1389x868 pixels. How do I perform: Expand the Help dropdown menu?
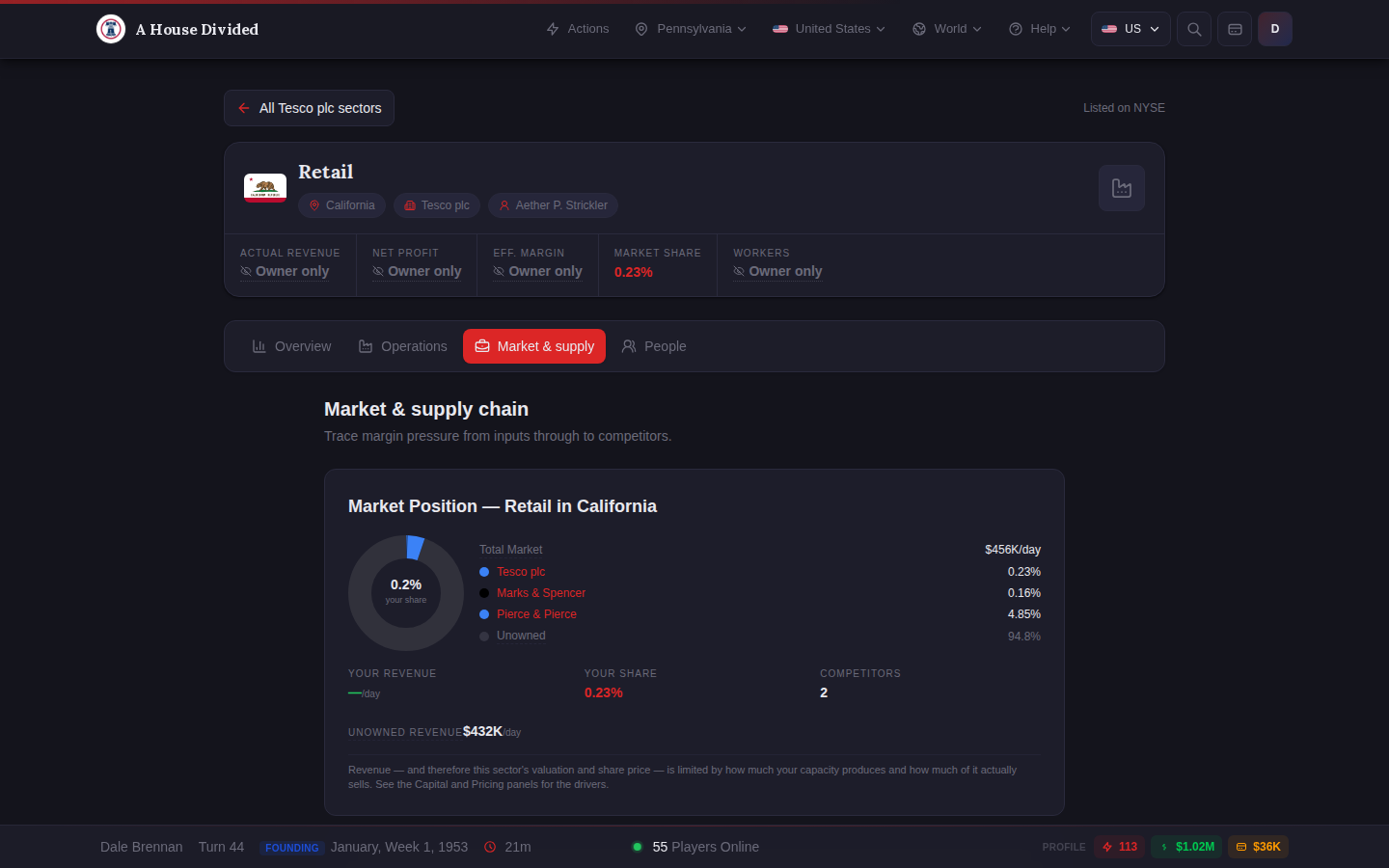click(x=1040, y=29)
